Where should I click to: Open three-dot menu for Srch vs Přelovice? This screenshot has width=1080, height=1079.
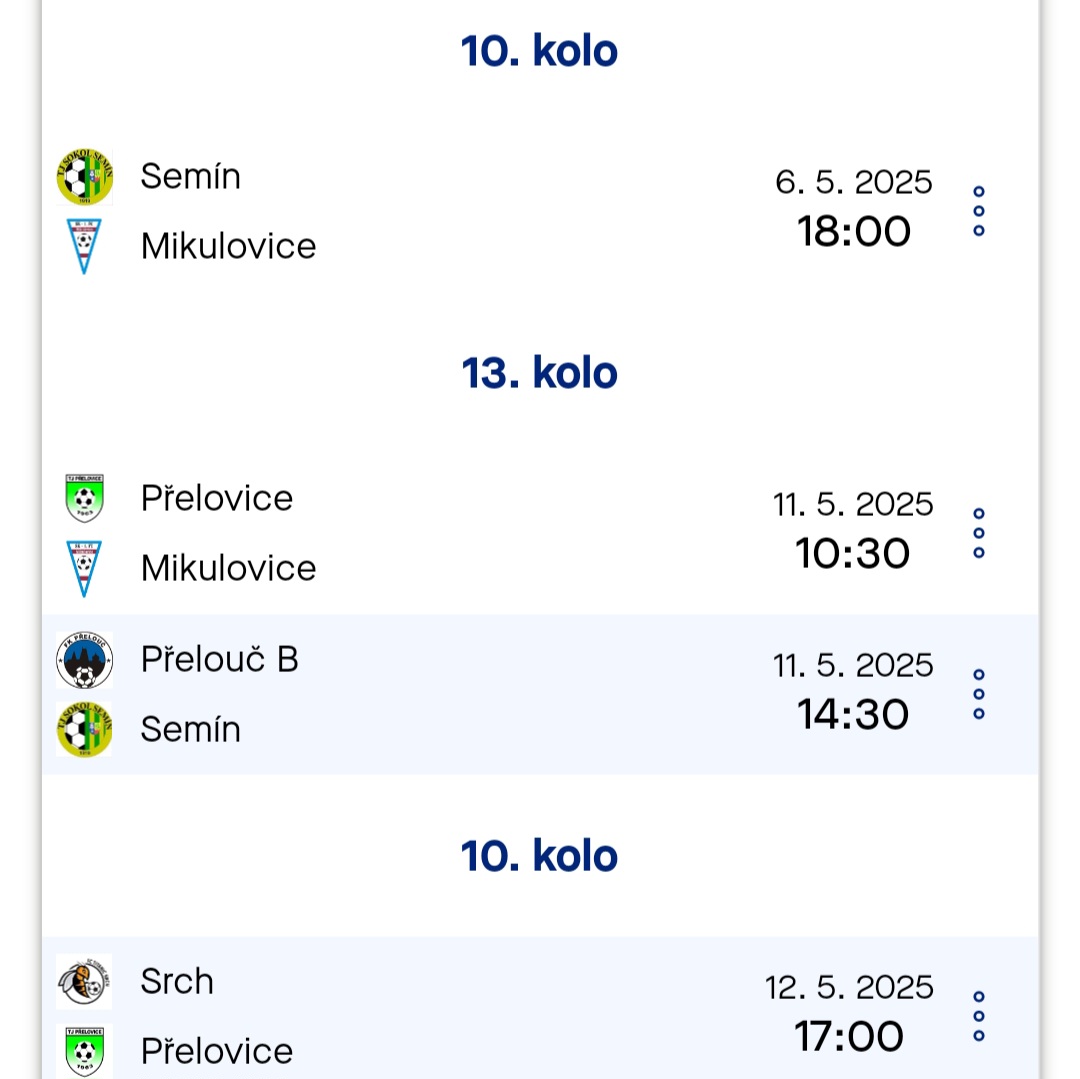979,1016
